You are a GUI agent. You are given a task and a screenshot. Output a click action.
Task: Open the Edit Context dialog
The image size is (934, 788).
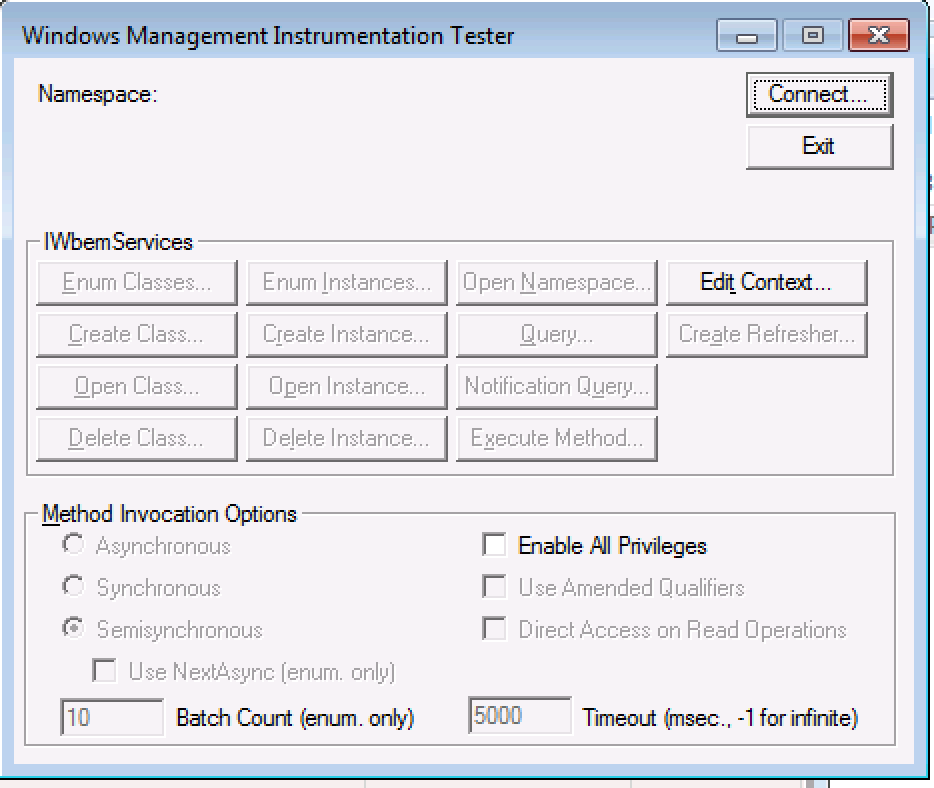tap(766, 283)
